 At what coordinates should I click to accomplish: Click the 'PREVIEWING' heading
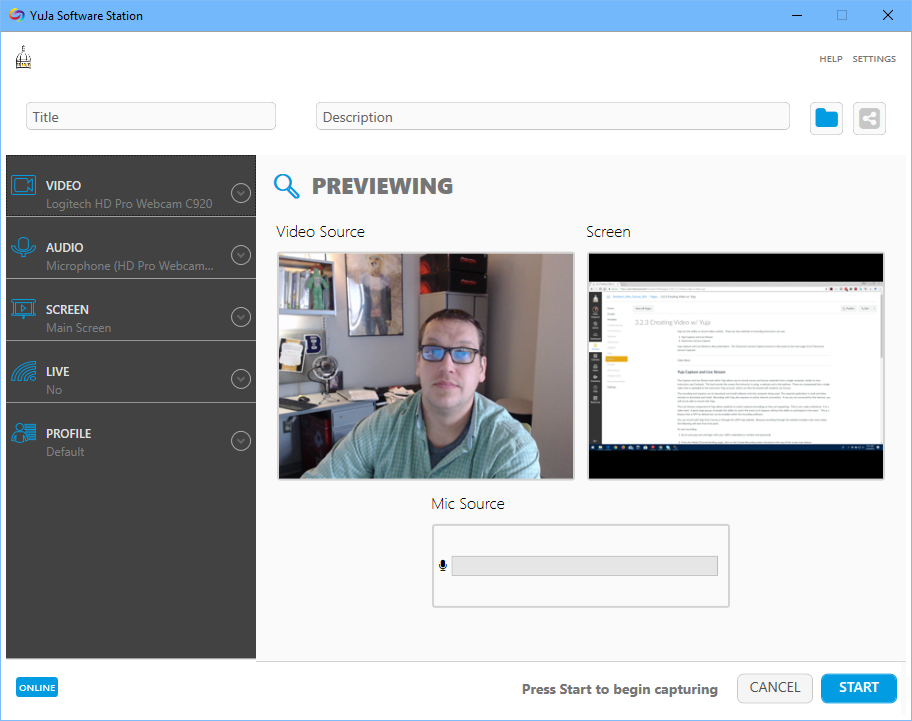(x=382, y=186)
